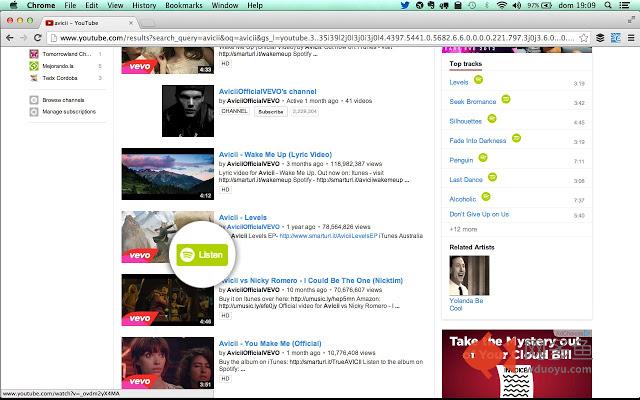Image resolution: width=640 pixels, height=400 pixels.
Task: Open Avicii - You Make Me (Official) link
Action: click(270, 343)
